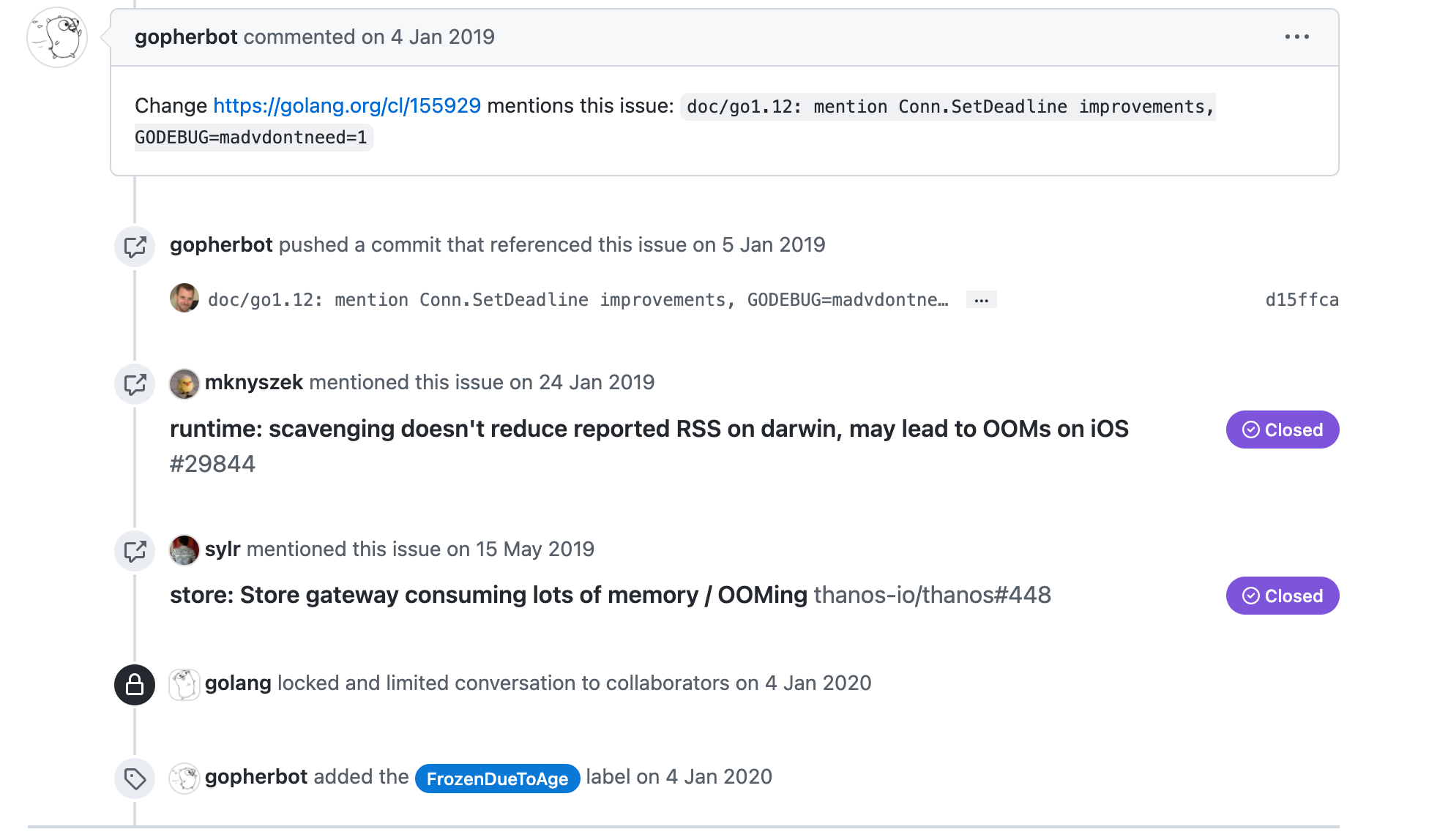
Task: Open the comment options kebab menu
Action: pyautogui.click(x=1298, y=37)
